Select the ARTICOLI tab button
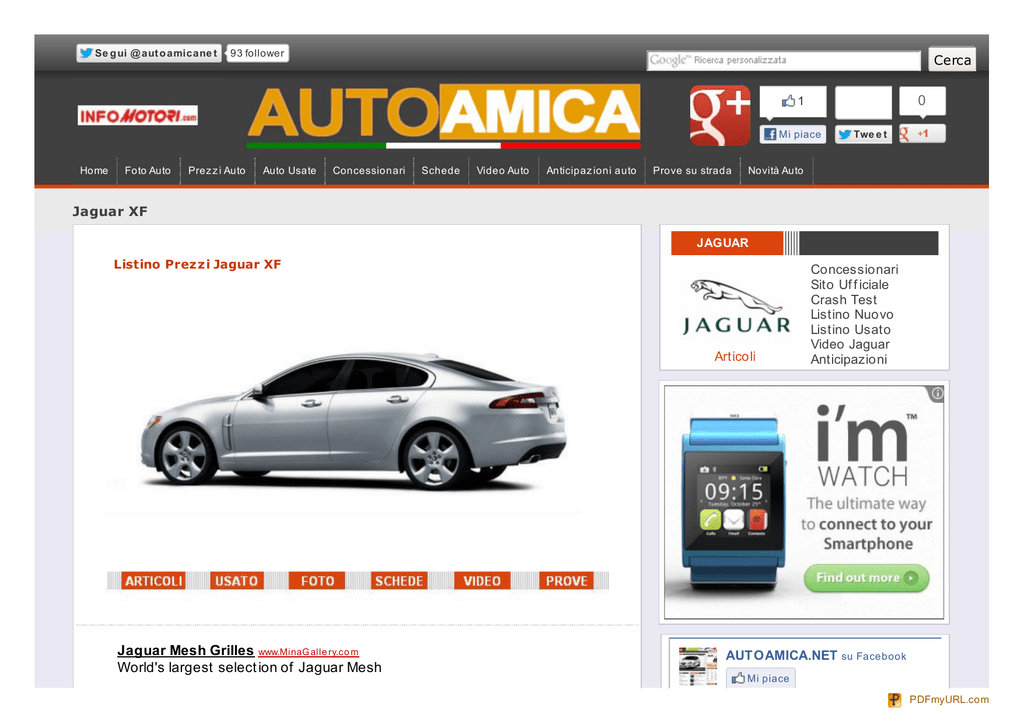 click(153, 581)
